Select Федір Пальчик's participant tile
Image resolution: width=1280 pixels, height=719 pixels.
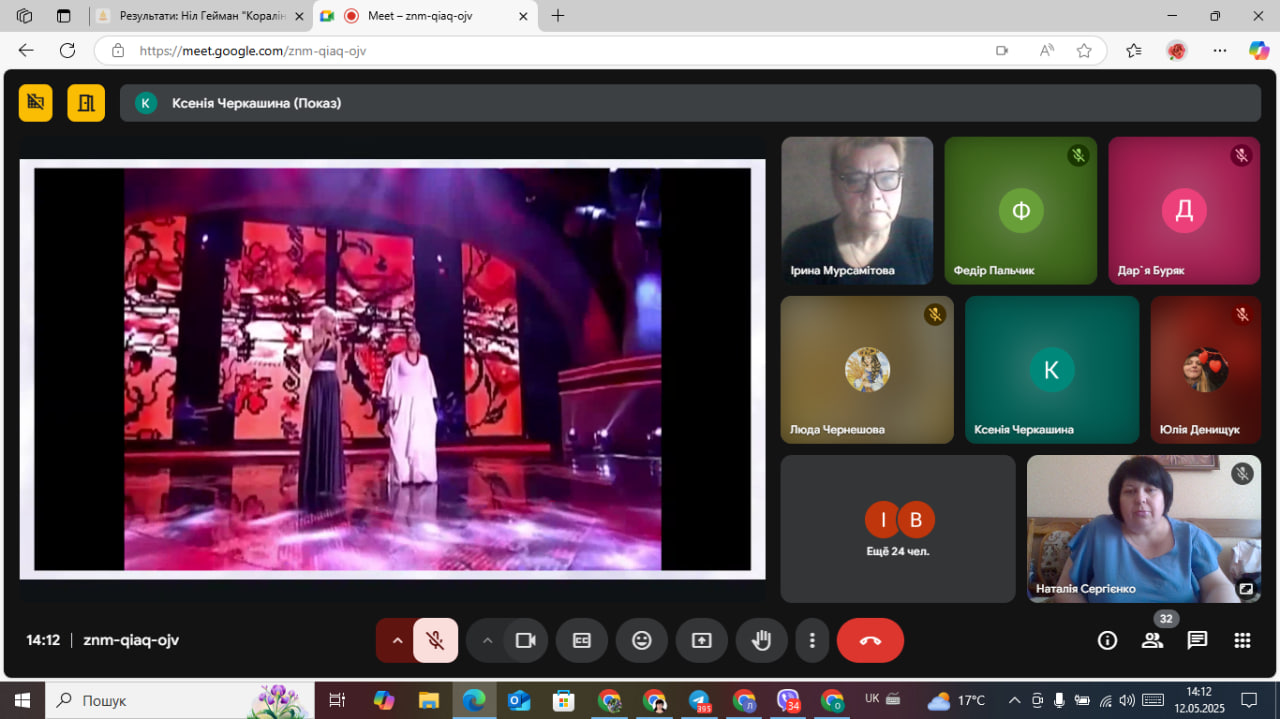point(1020,210)
